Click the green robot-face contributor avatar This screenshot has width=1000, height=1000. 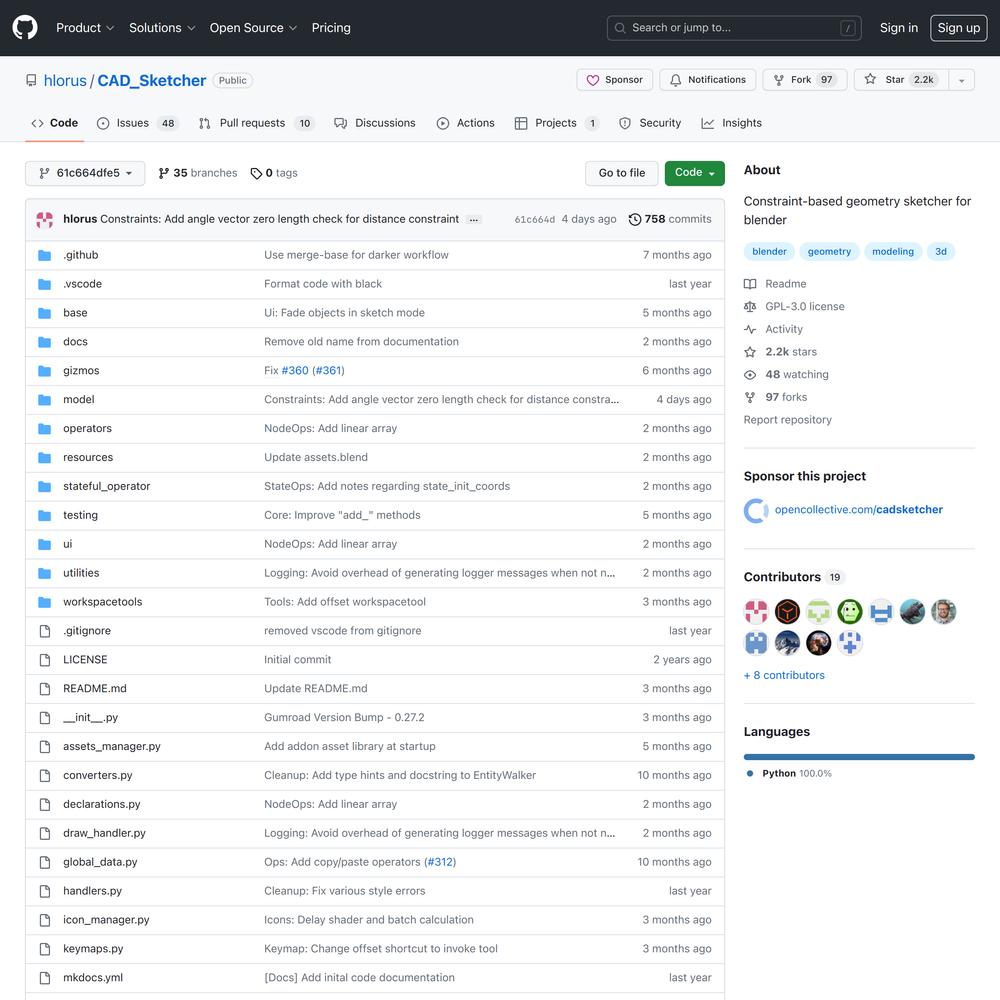click(850, 612)
